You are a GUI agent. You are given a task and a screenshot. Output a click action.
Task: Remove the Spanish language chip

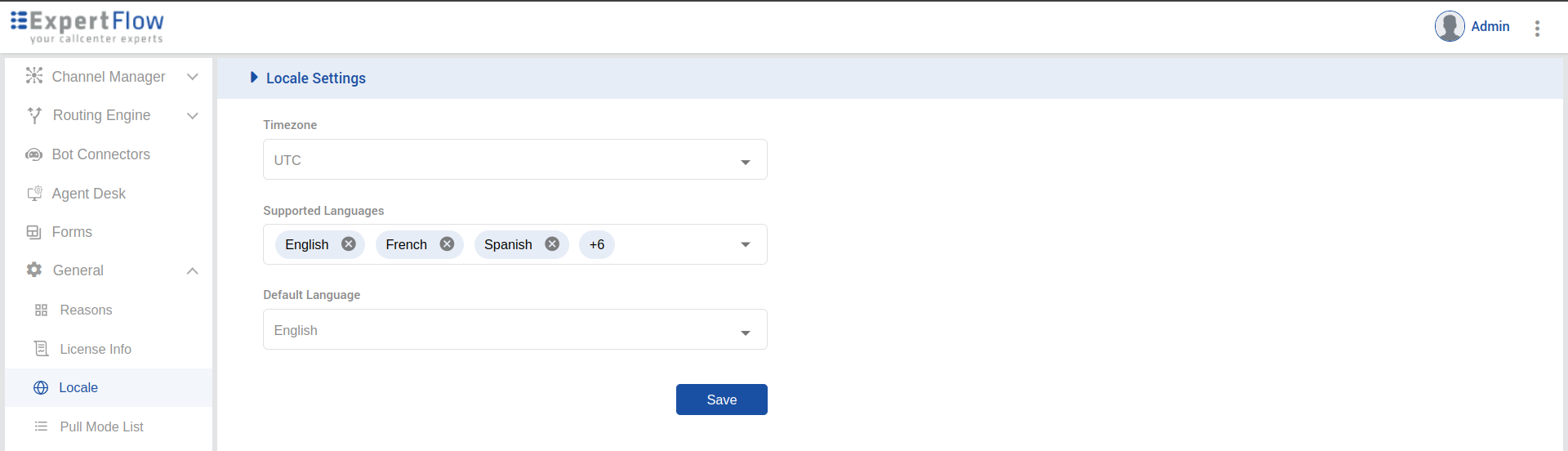[x=552, y=244]
